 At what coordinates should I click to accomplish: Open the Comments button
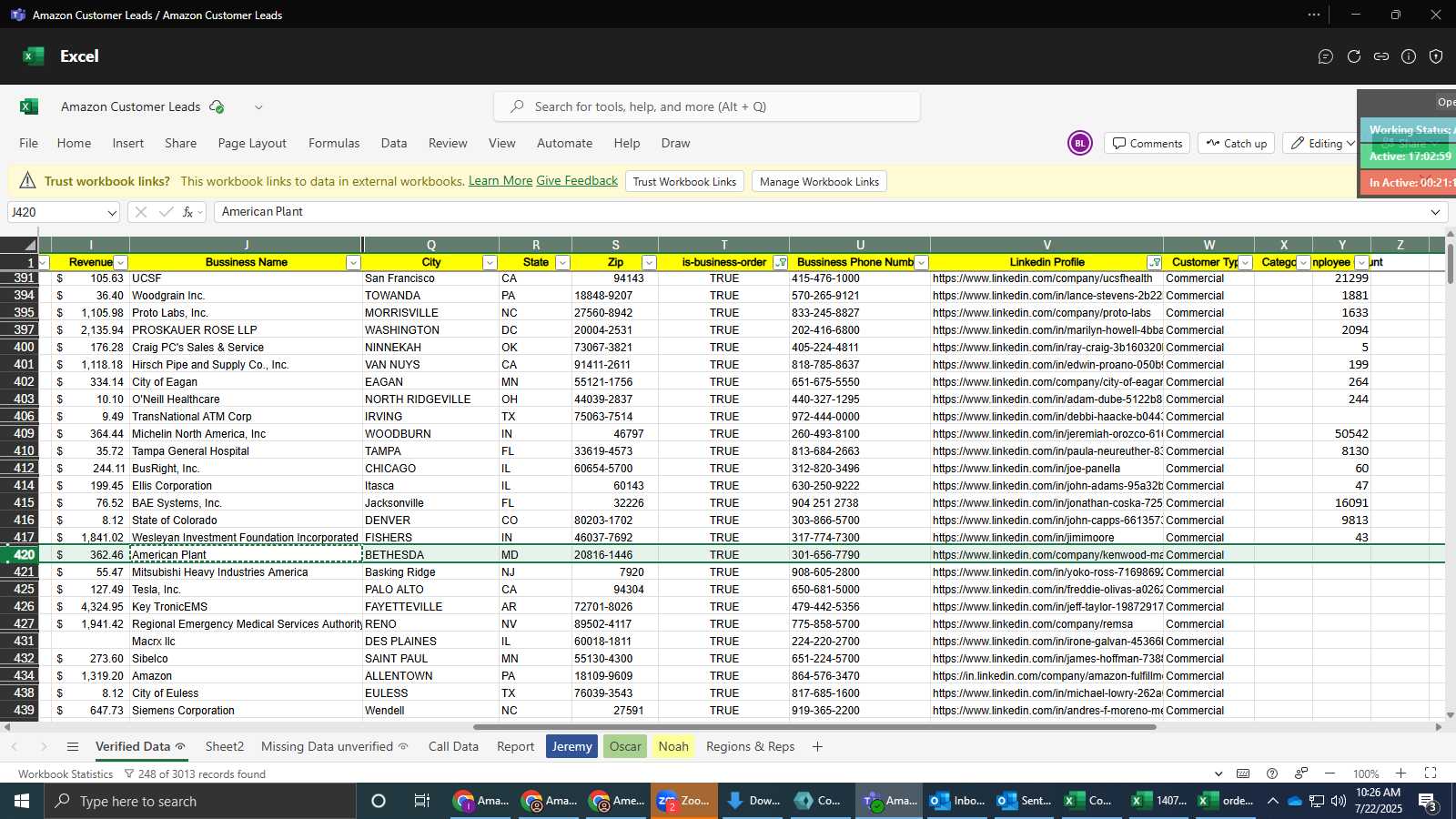(x=1148, y=144)
